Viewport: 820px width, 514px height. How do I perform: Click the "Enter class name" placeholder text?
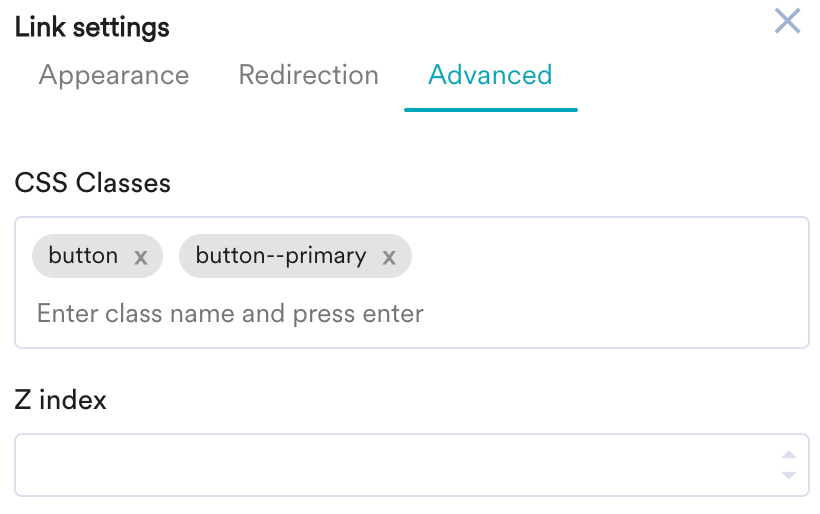(230, 314)
